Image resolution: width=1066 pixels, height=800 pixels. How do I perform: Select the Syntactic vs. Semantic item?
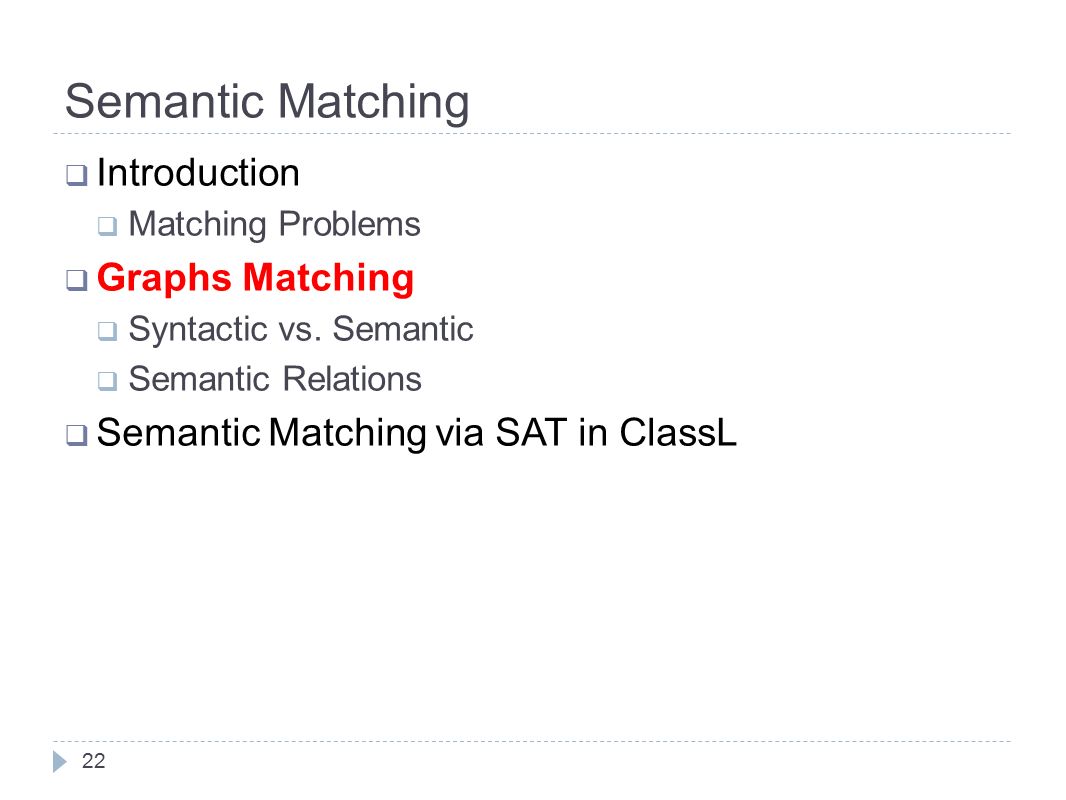tap(301, 329)
